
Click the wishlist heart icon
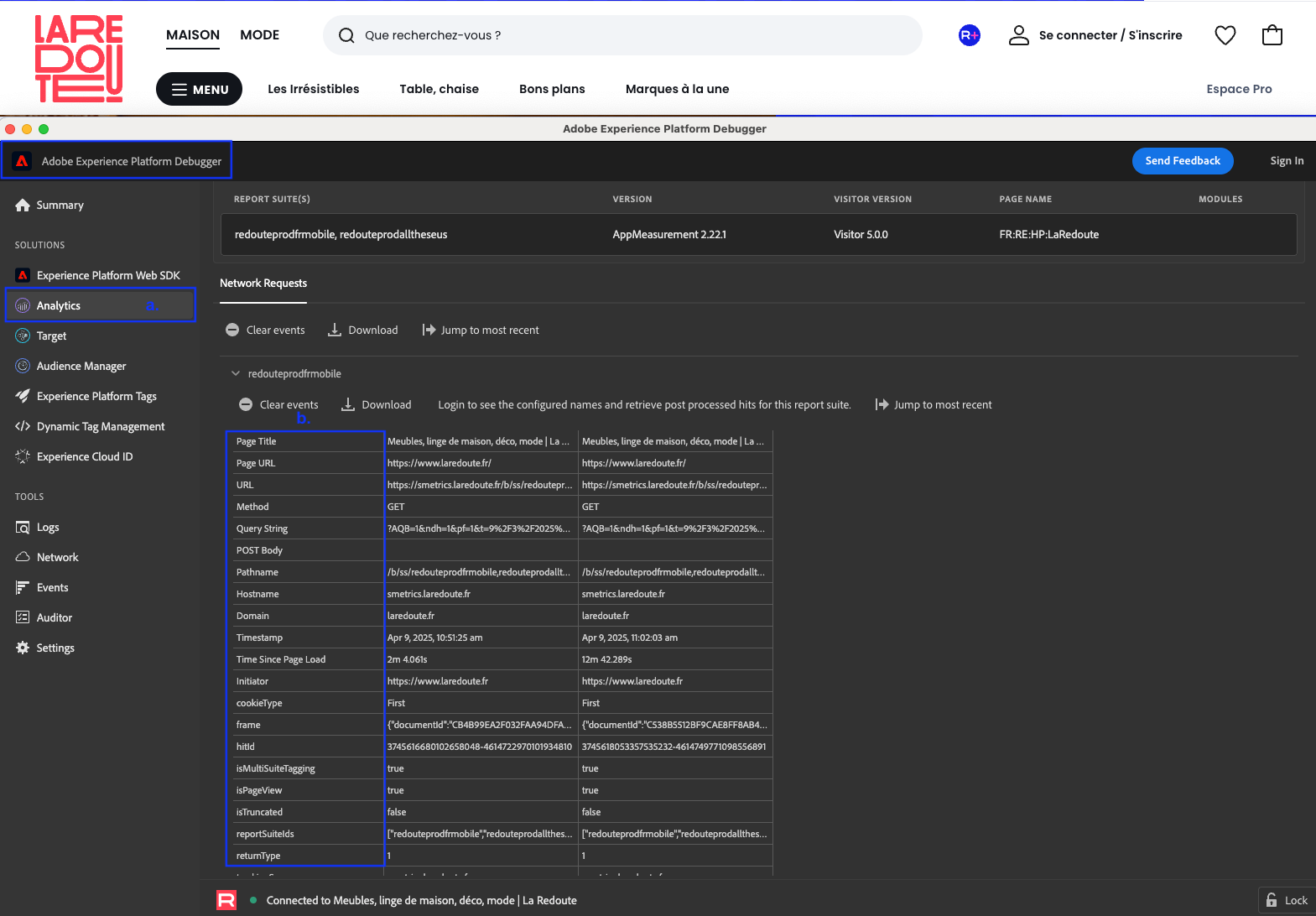pyautogui.click(x=1225, y=35)
